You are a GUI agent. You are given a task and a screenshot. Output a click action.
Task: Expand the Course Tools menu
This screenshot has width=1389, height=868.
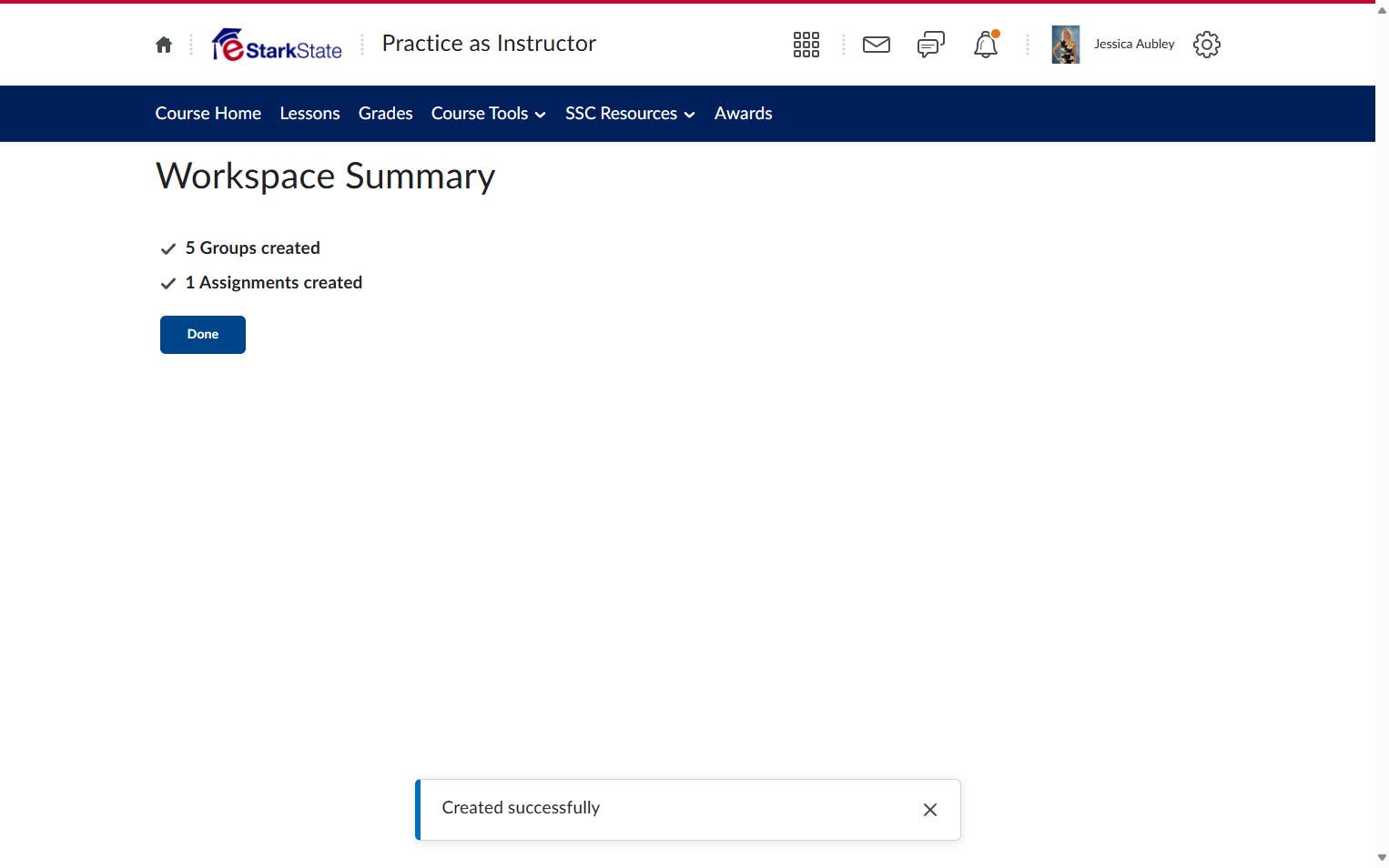pyautogui.click(x=489, y=114)
